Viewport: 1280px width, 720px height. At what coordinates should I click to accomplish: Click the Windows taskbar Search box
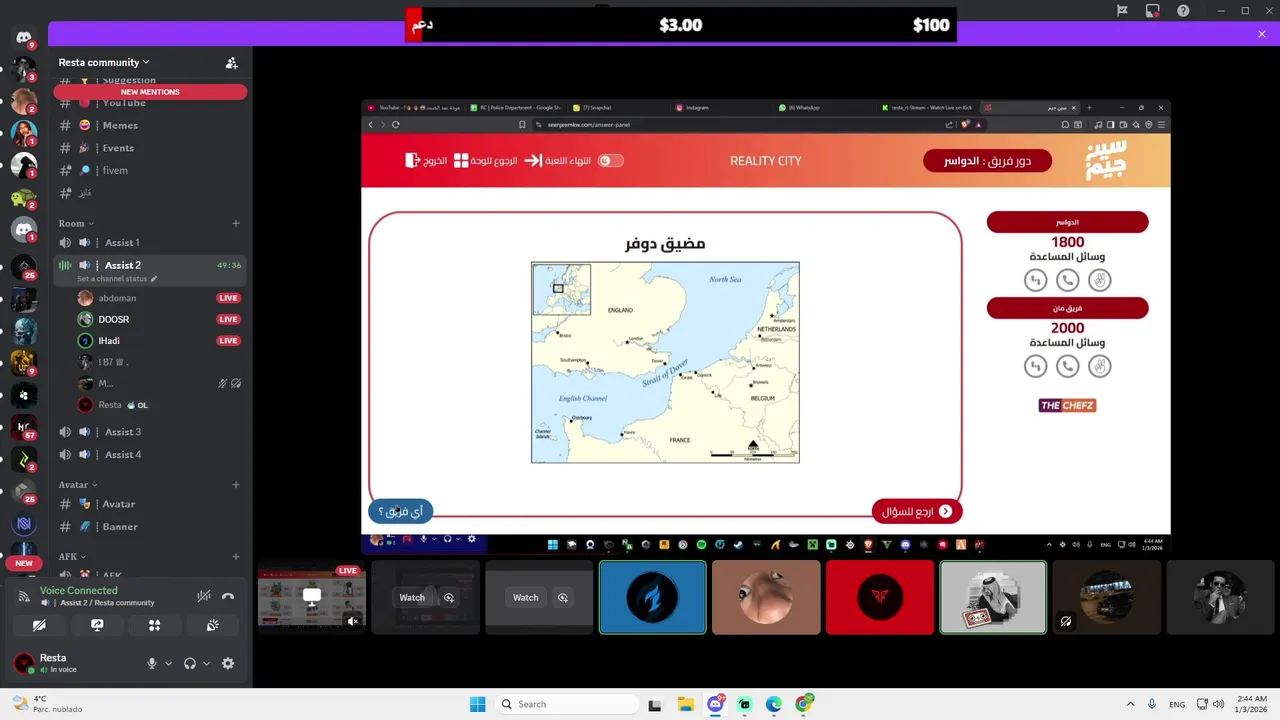pos(567,704)
